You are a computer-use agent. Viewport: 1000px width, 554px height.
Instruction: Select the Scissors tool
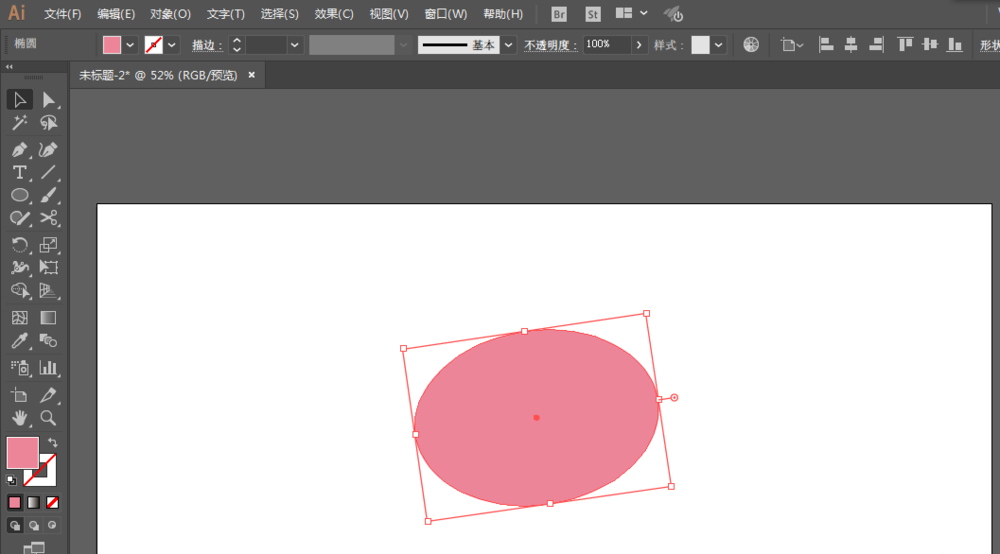[48, 218]
